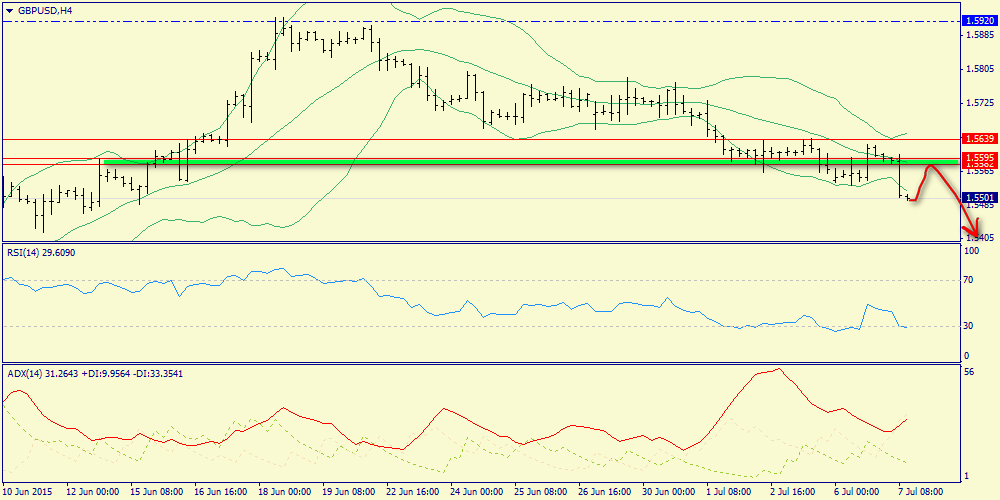Screen dimensions: 1000x500
Task: Click the 30 Jun 00:00 time label
Action: (x=668, y=493)
